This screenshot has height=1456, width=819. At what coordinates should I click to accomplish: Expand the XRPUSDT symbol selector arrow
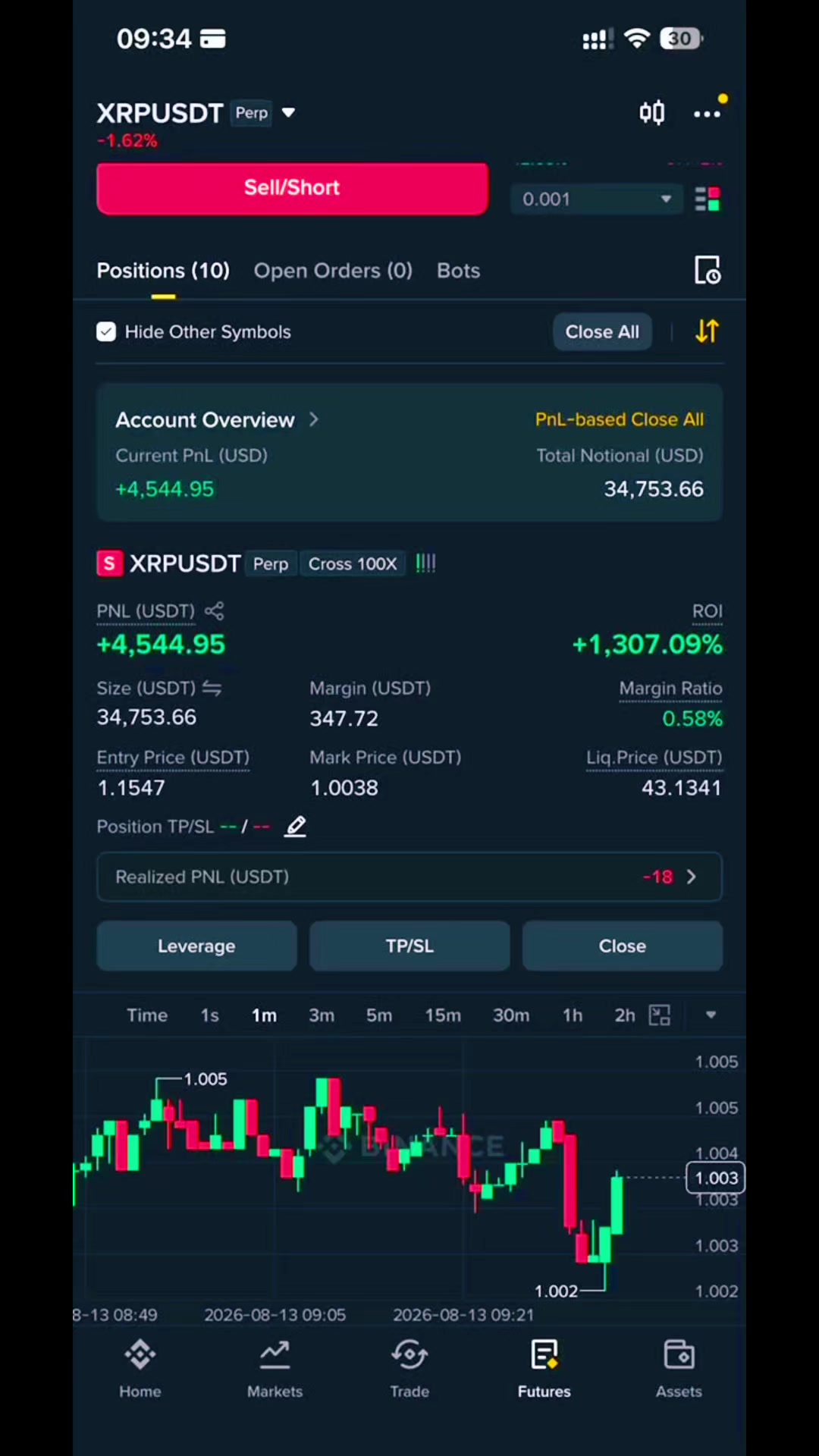pos(288,113)
